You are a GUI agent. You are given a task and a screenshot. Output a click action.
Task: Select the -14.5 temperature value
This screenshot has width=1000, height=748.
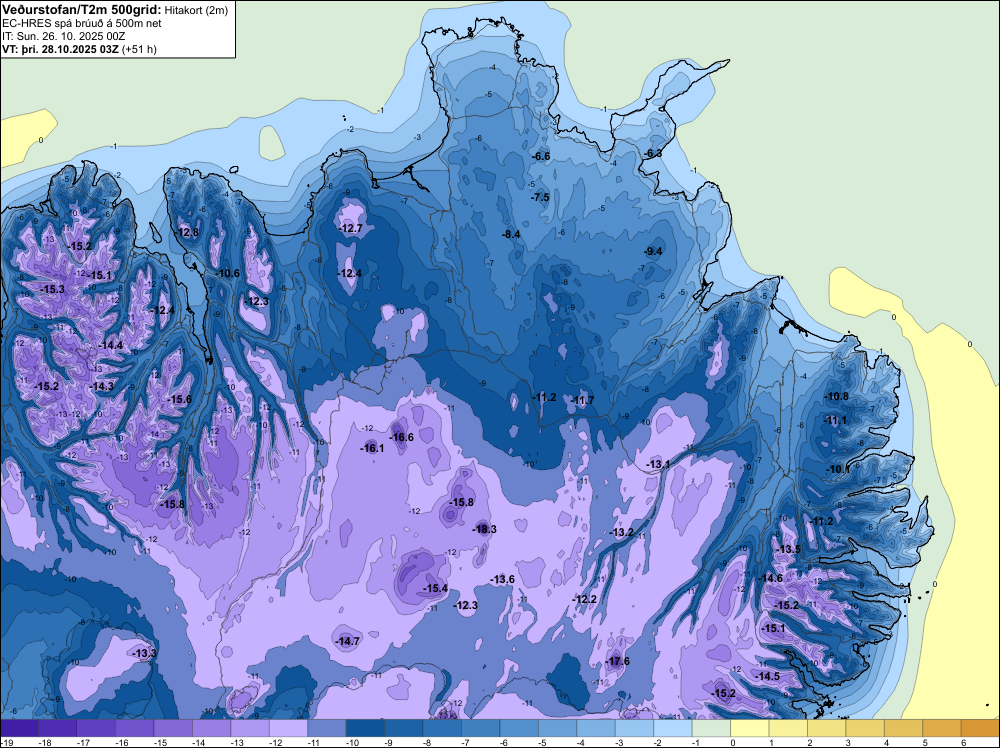point(768,676)
